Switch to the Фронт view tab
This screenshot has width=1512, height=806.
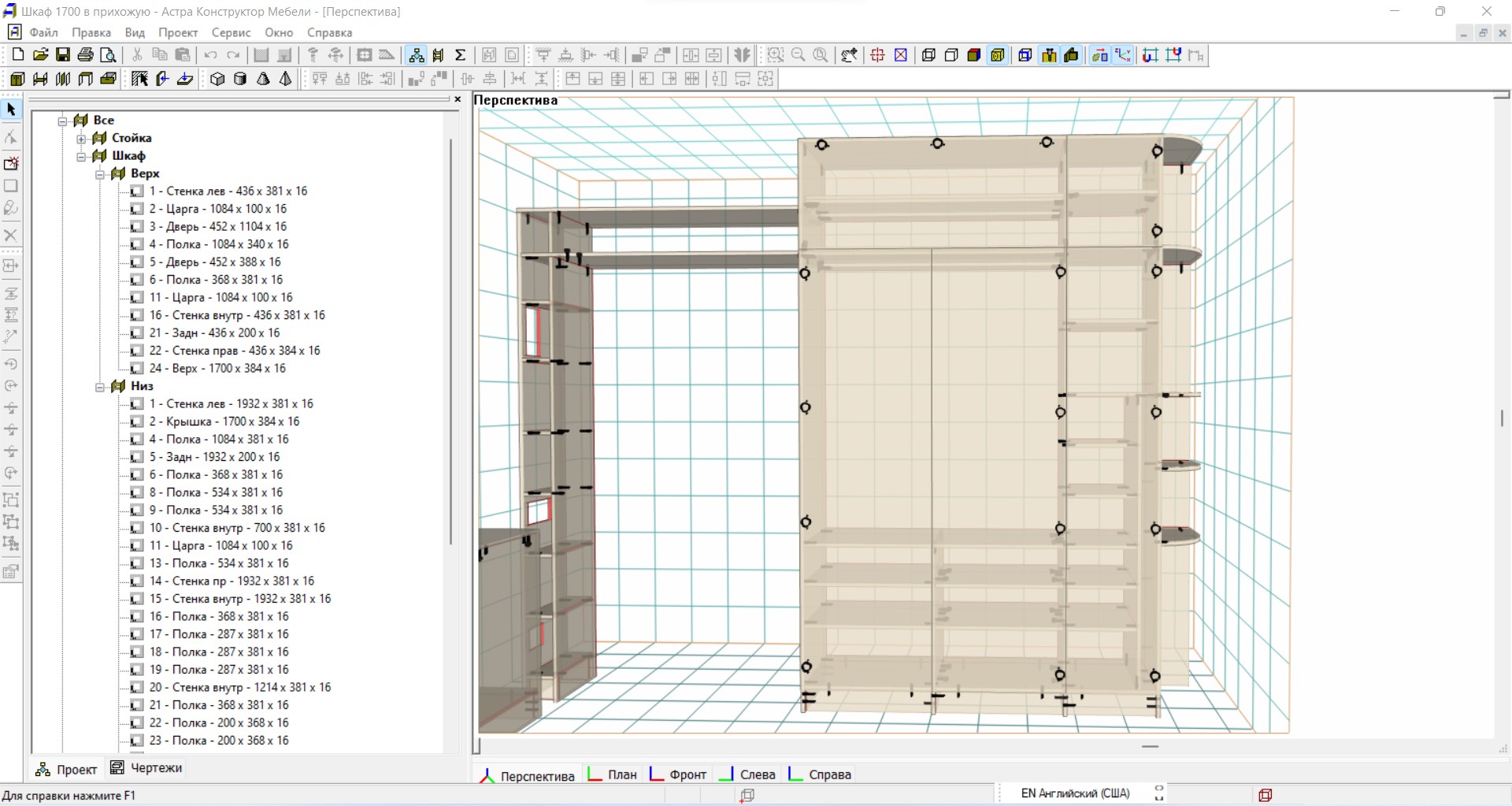(x=687, y=774)
